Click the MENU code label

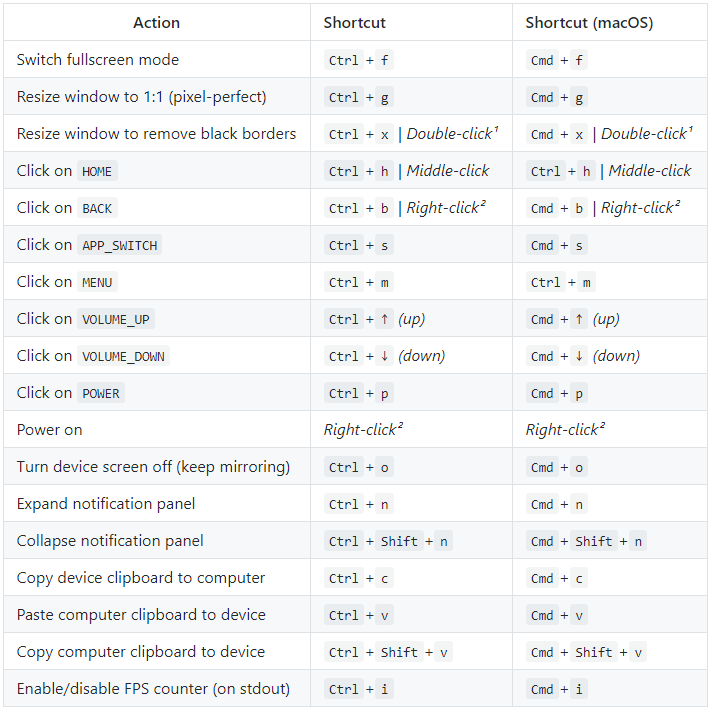(97, 282)
